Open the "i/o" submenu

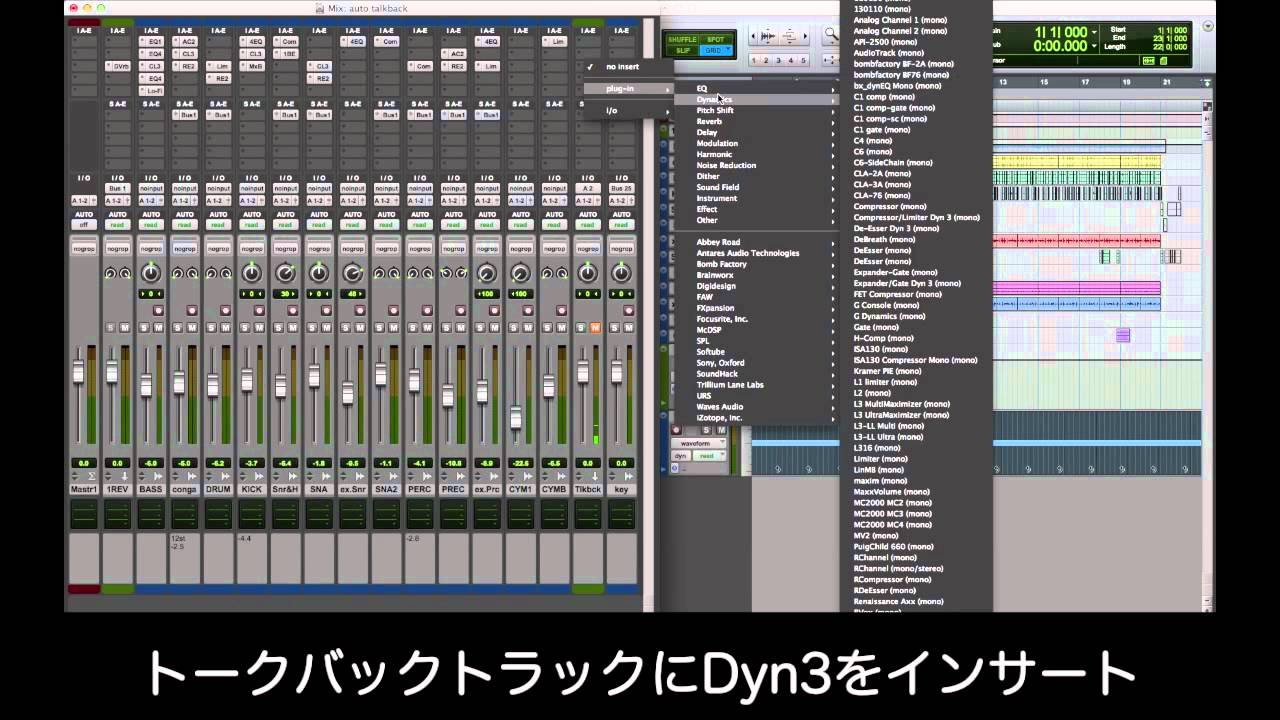(627, 111)
